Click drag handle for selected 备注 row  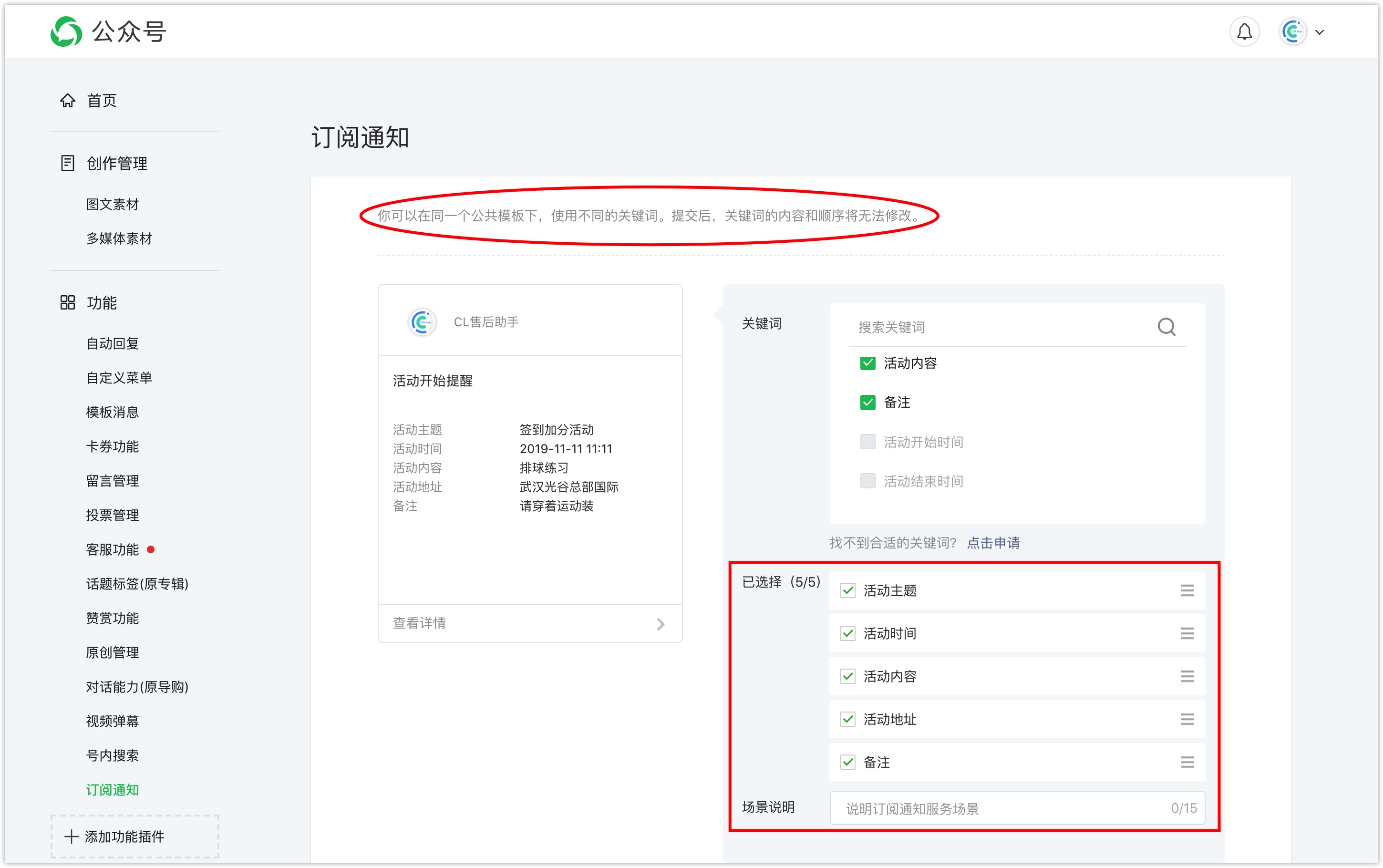coord(1187,762)
